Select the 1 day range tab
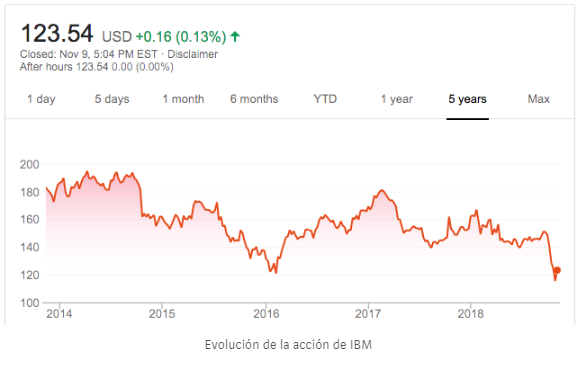The width and height of the screenshot is (582, 365). pyautogui.click(x=41, y=99)
